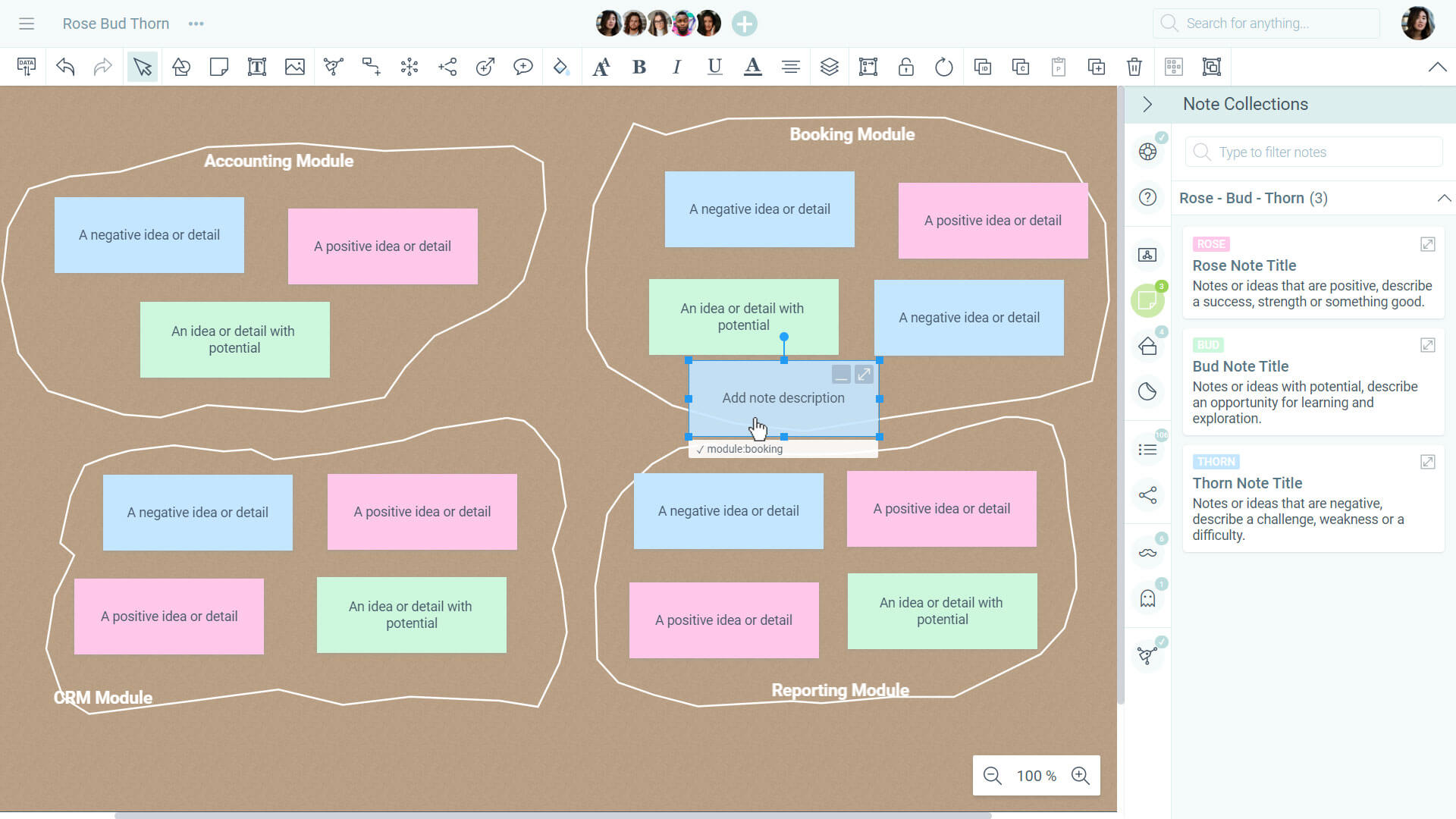Open the layers ordering tool
This screenshot has height=819, width=1456.
(830, 67)
